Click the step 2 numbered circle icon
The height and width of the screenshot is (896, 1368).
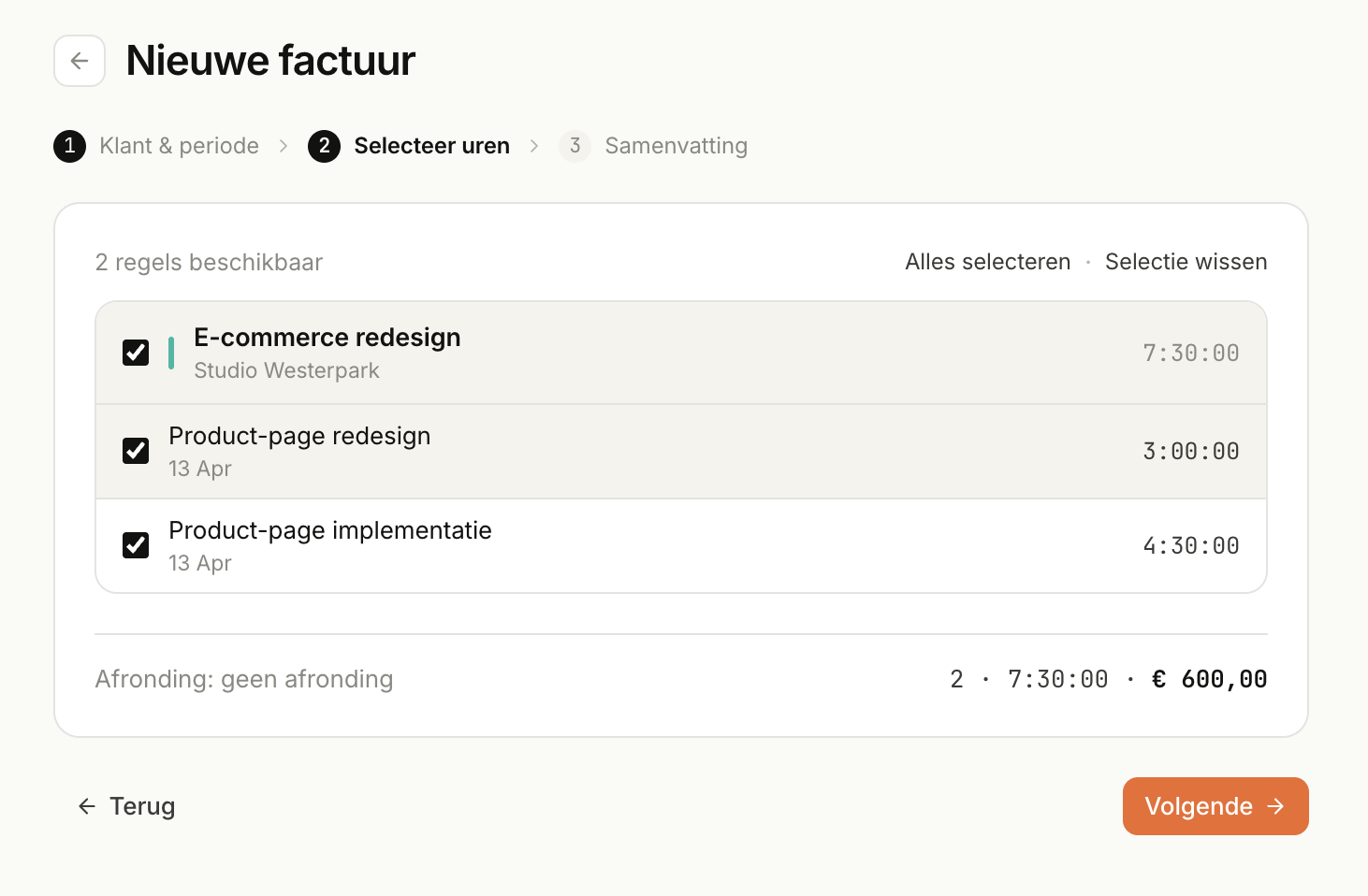click(x=325, y=146)
